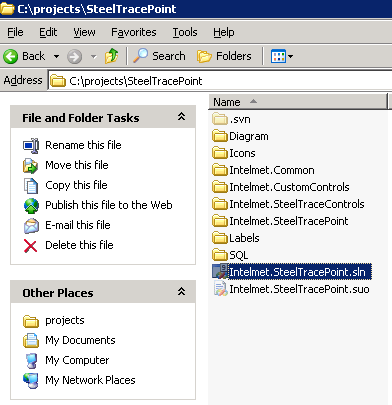Select the Labels folder icon
The height and width of the screenshot is (405, 392).
click(220, 238)
